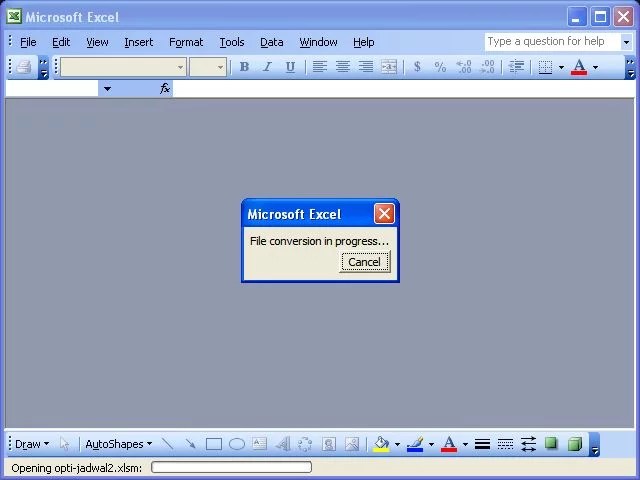
Task: Click Decrease Indent icon
Action: (x=516, y=67)
